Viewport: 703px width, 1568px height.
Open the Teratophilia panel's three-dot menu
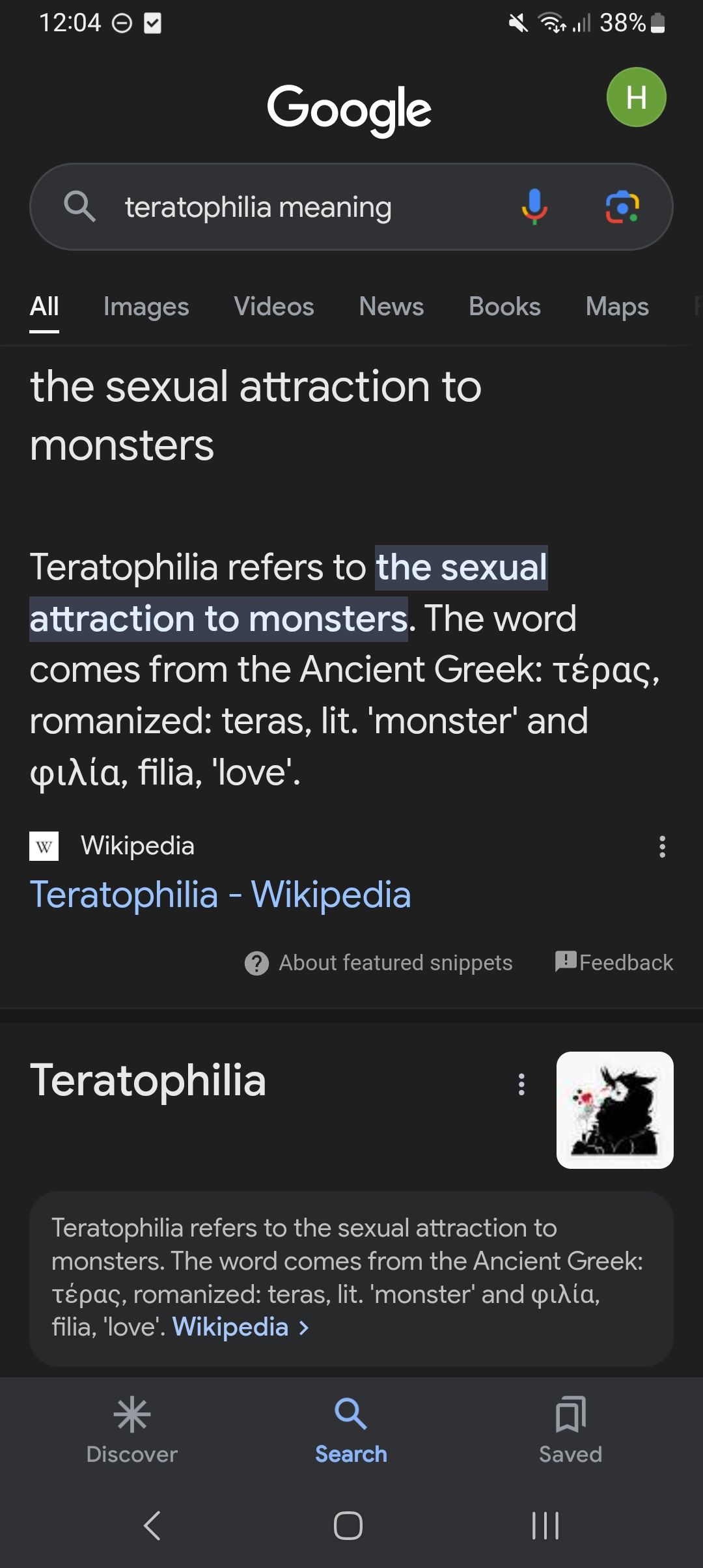click(x=521, y=1084)
